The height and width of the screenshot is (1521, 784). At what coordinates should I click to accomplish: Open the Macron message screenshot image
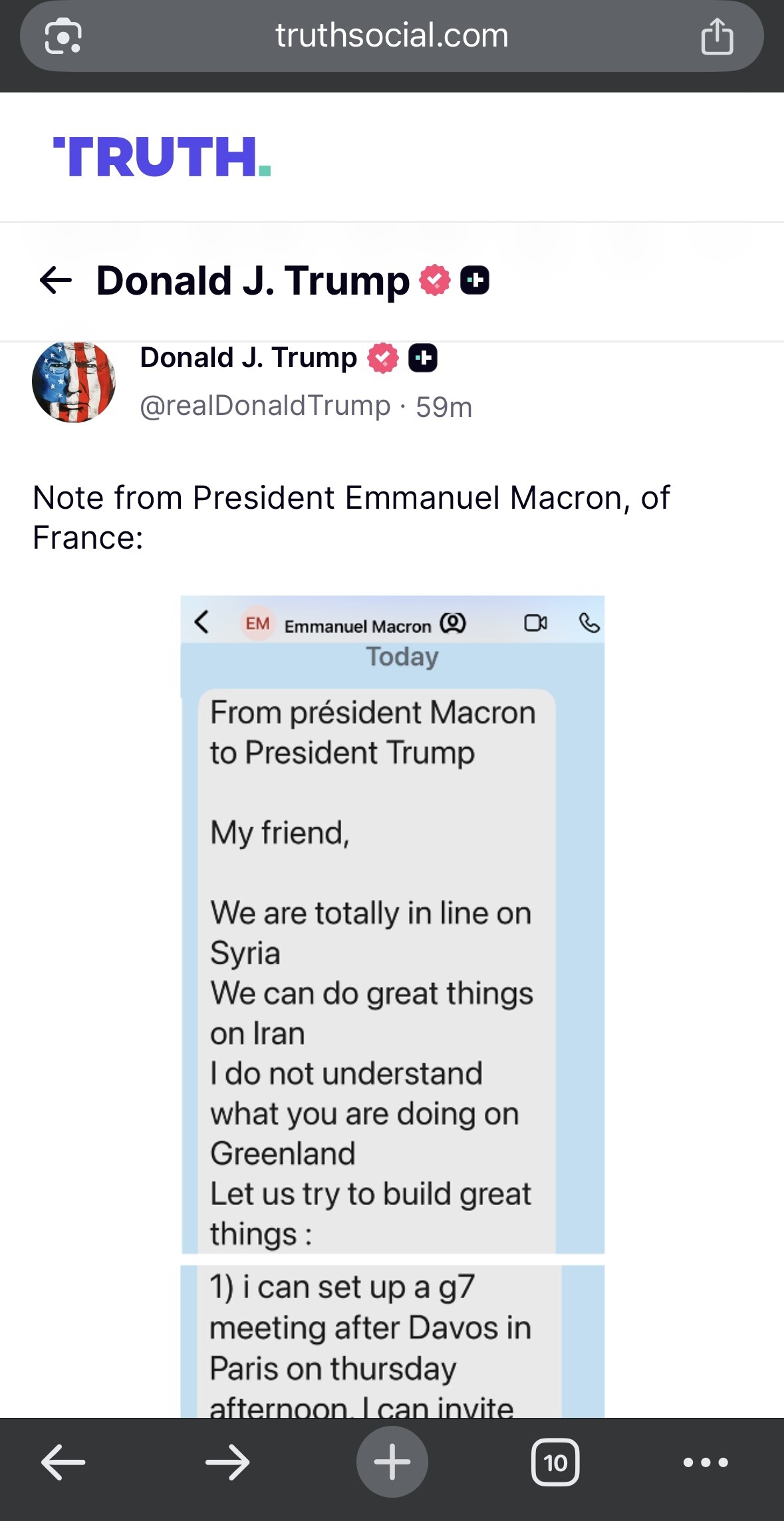click(392, 998)
